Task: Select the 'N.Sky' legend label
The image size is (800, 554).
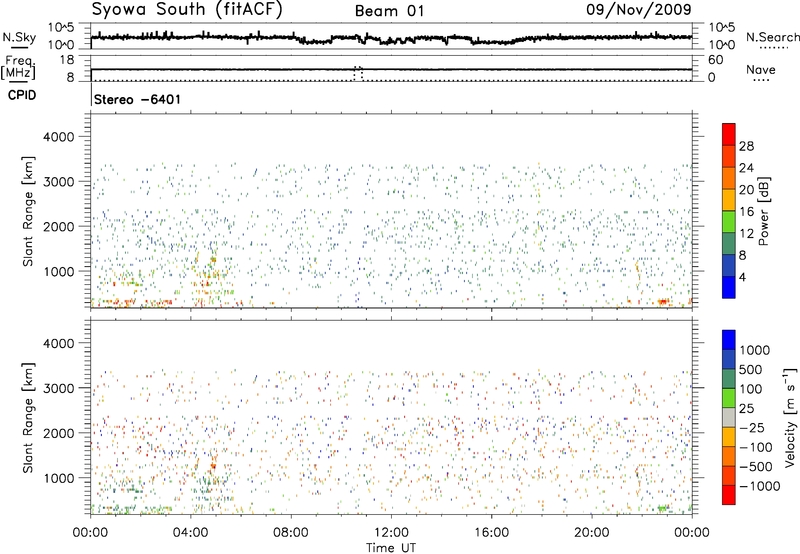Action: (x=19, y=37)
